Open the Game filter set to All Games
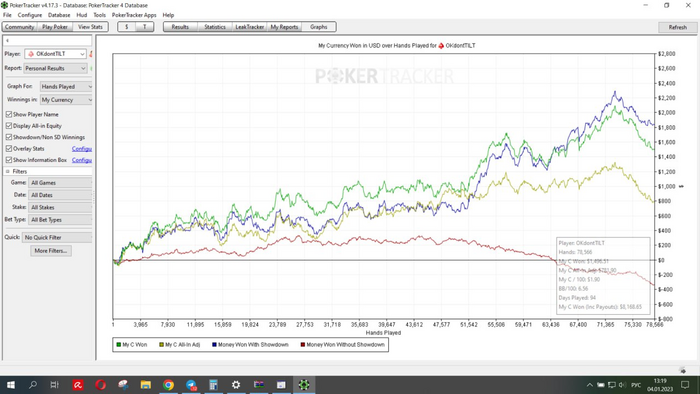 pos(60,183)
